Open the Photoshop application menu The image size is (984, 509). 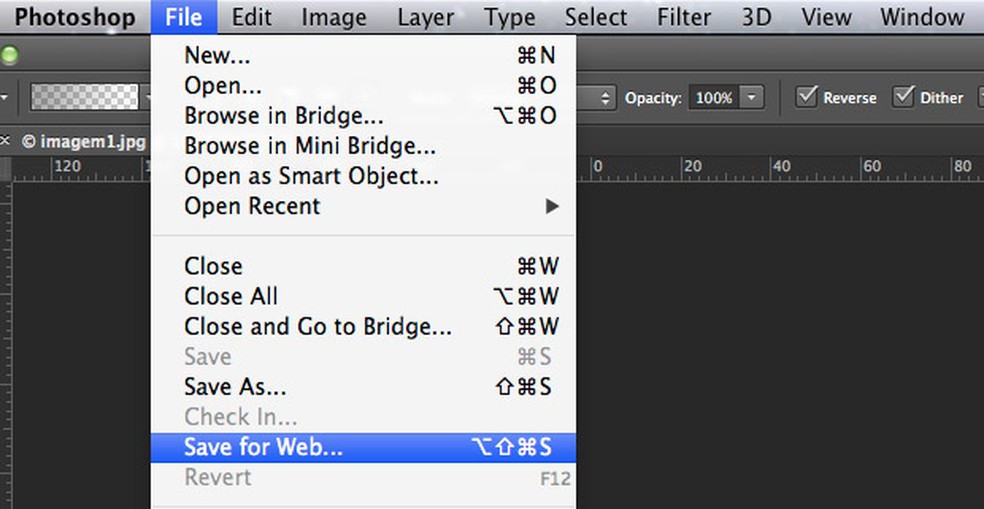click(x=74, y=17)
